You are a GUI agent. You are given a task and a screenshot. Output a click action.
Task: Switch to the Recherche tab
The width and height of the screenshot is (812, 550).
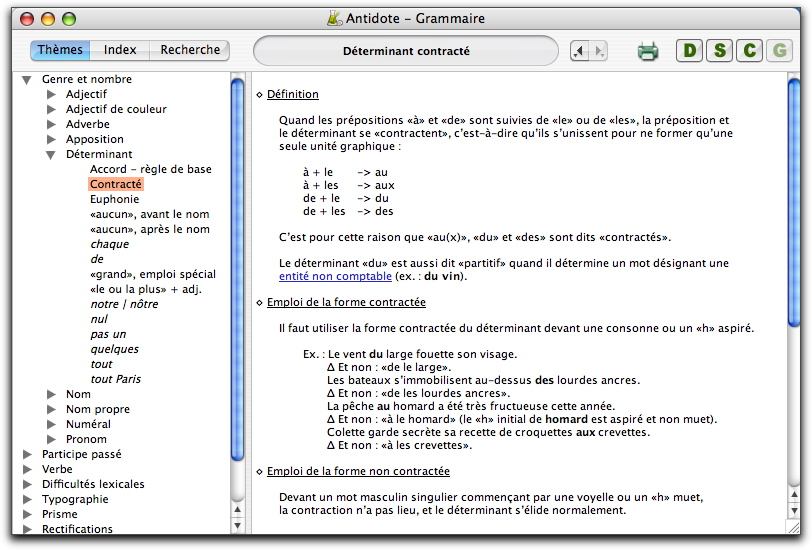point(190,50)
